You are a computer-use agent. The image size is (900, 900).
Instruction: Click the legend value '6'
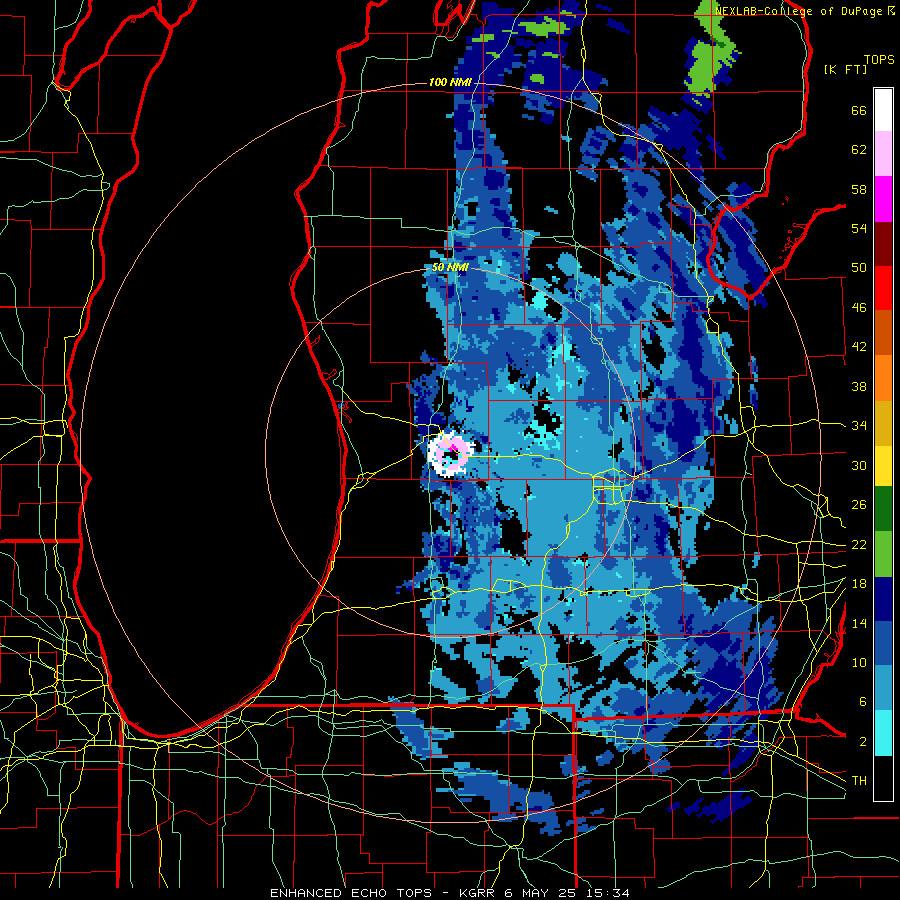862,701
